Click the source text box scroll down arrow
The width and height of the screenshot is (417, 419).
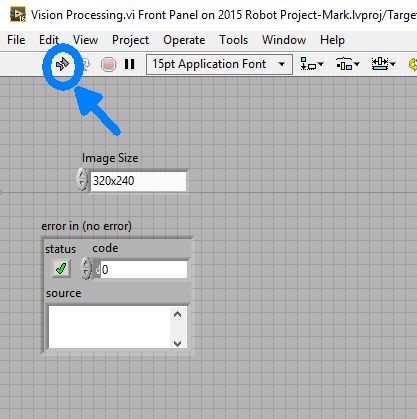(178, 343)
